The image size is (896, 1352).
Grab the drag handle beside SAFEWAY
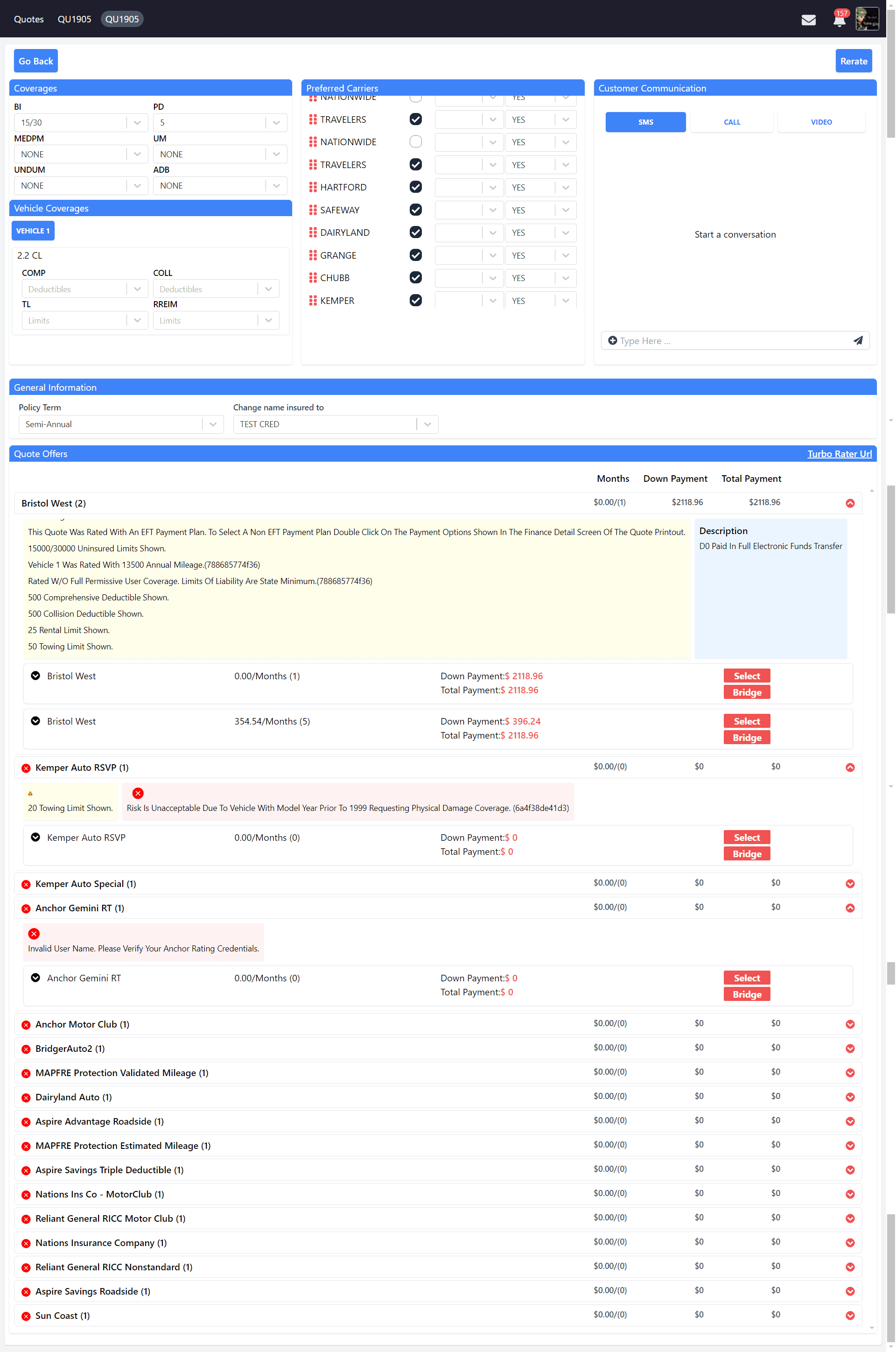point(313,210)
